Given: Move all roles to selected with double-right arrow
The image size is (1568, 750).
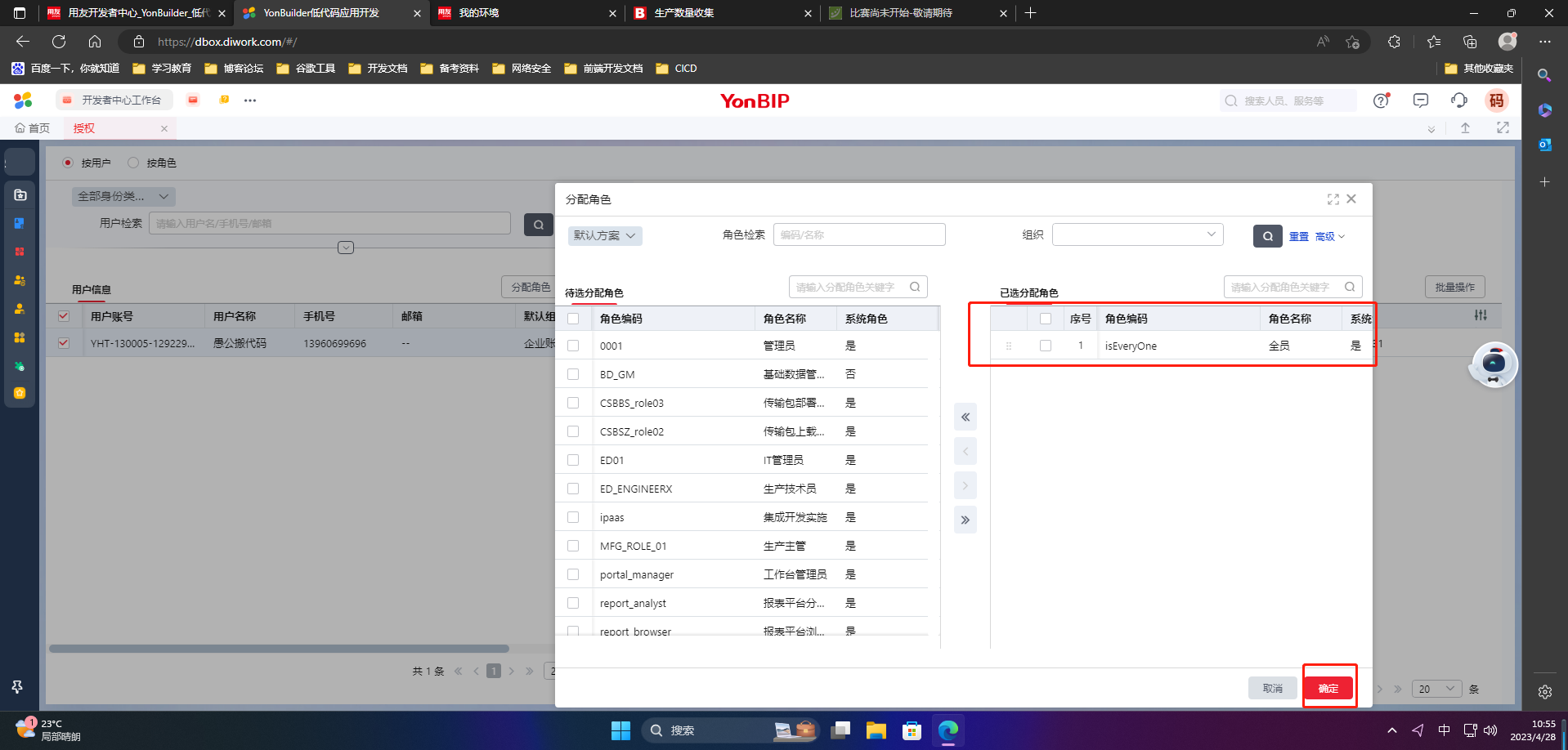Looking at the screenshot, I should [x=965, y=520].
